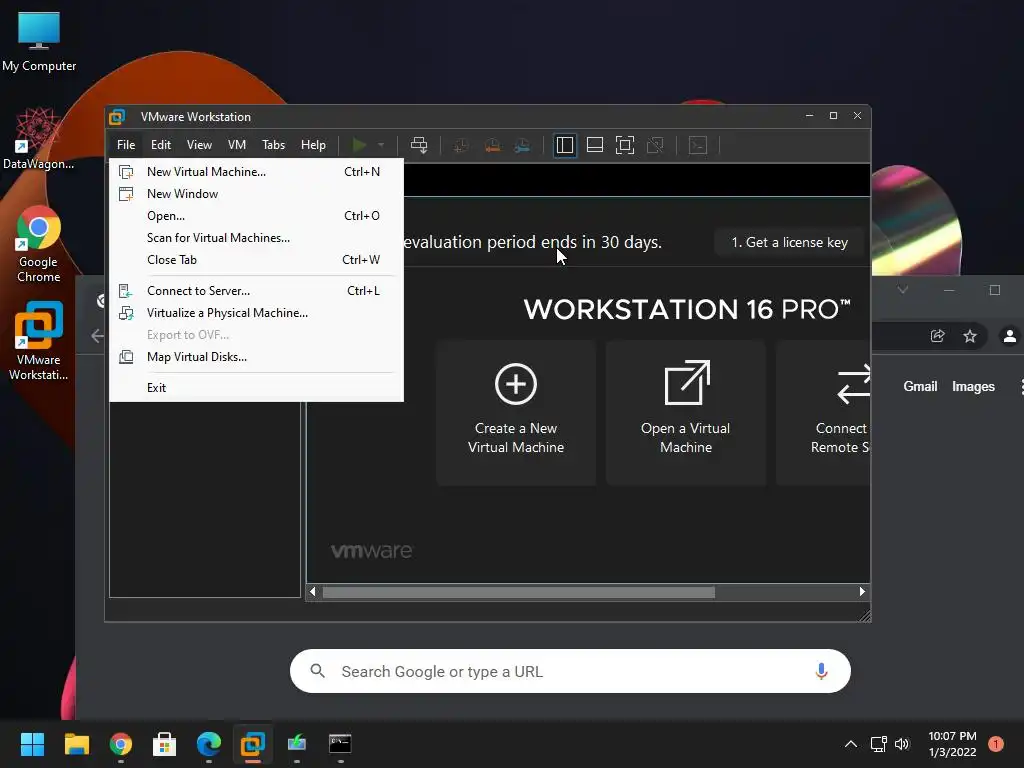Click the Unity mode toolbar icon

click(x=655, y=145)
